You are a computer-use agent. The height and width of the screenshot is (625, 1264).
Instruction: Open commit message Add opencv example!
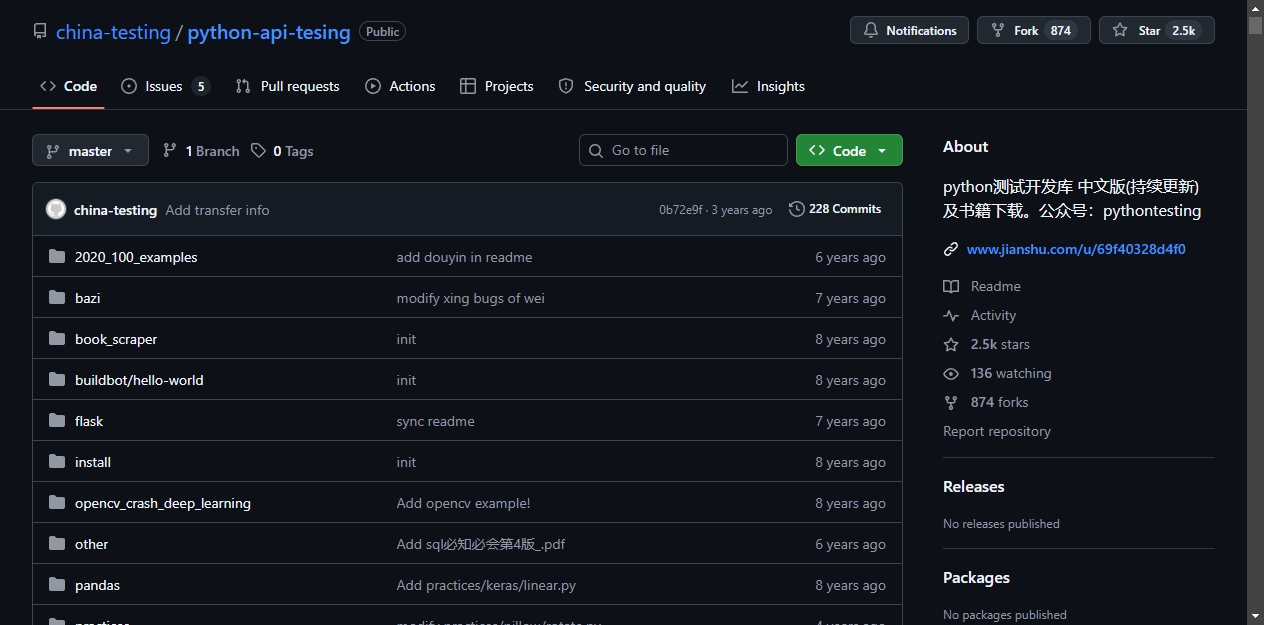pos(463,503)
